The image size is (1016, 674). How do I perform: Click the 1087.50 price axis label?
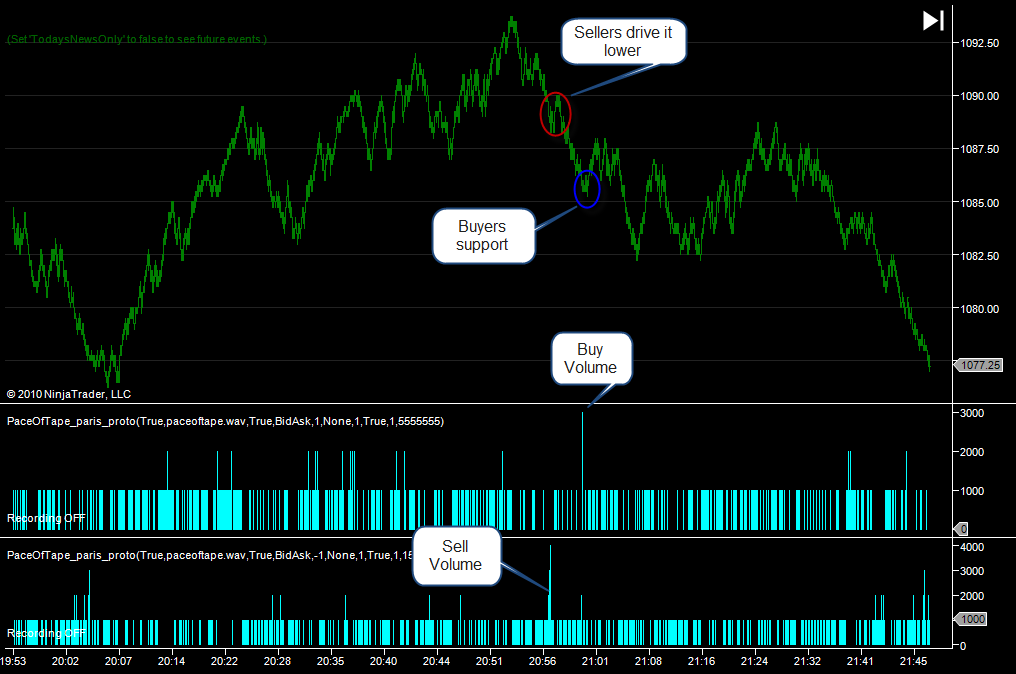tap(979, 149)
